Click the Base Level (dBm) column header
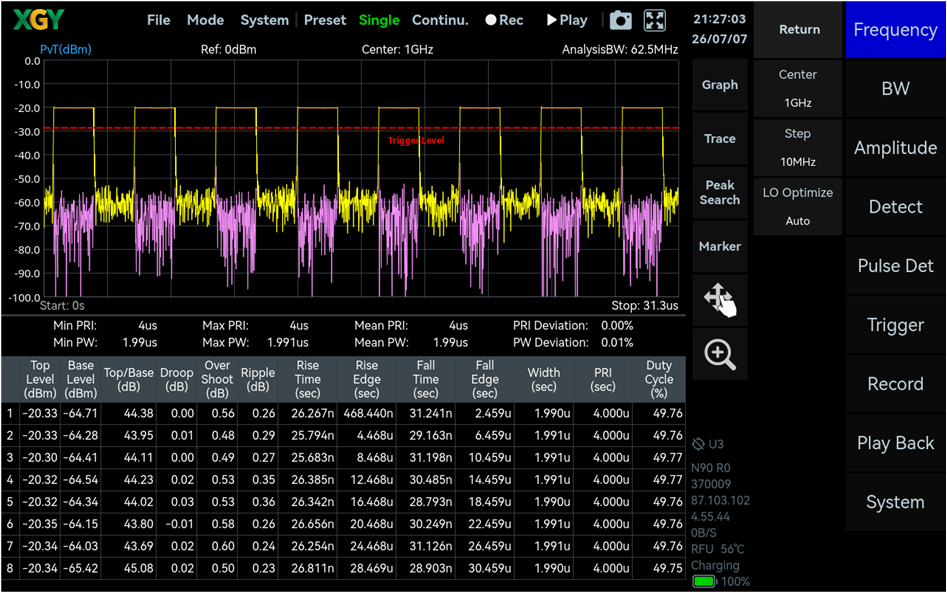 tap(80, 379)
